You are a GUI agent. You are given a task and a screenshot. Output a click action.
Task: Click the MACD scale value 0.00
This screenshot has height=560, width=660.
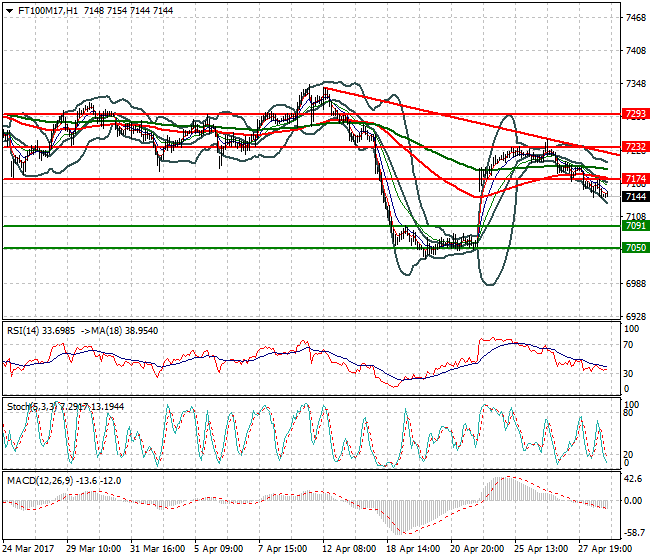tap(633, 501)
